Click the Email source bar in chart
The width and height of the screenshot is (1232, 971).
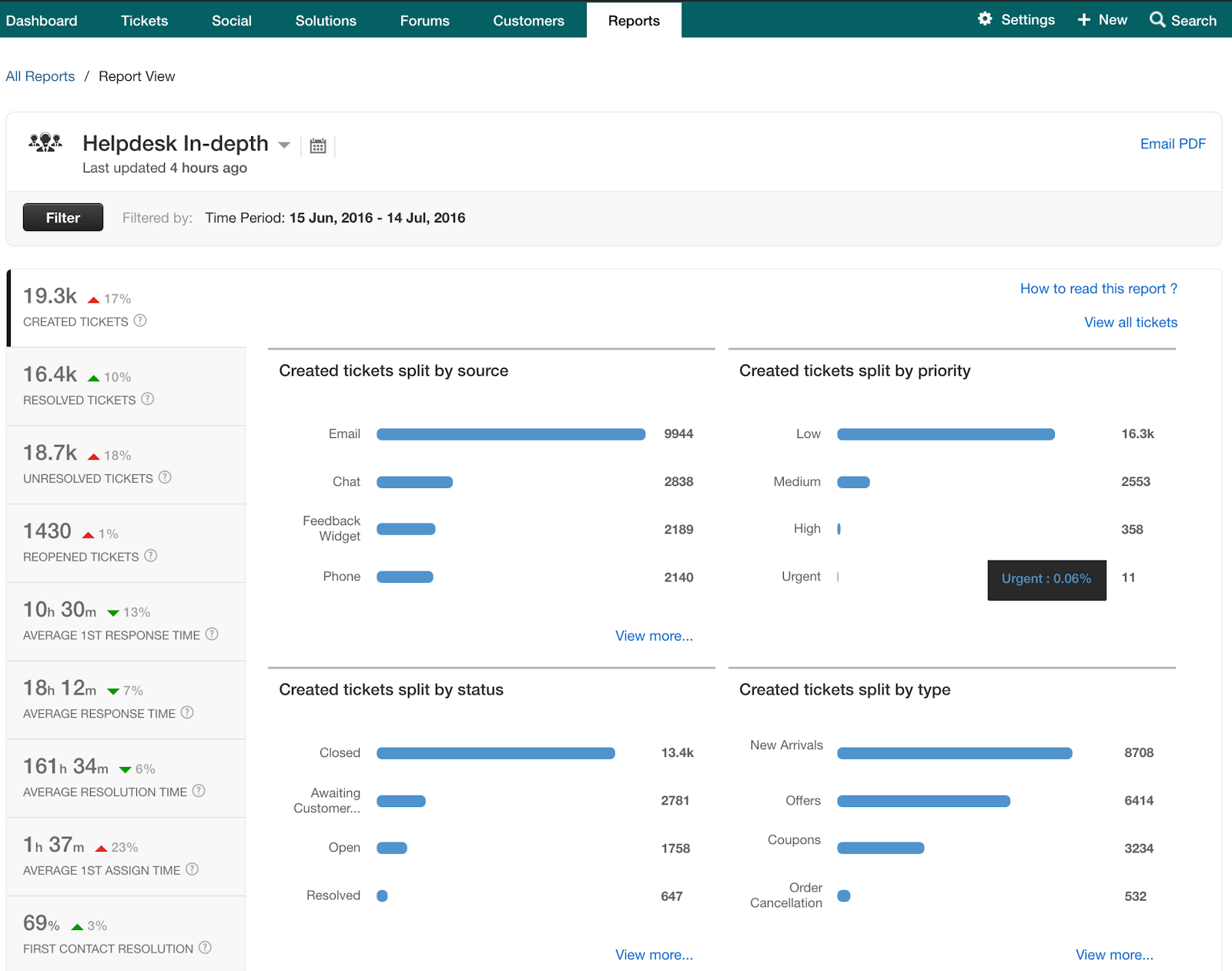[x=511, y=434]
